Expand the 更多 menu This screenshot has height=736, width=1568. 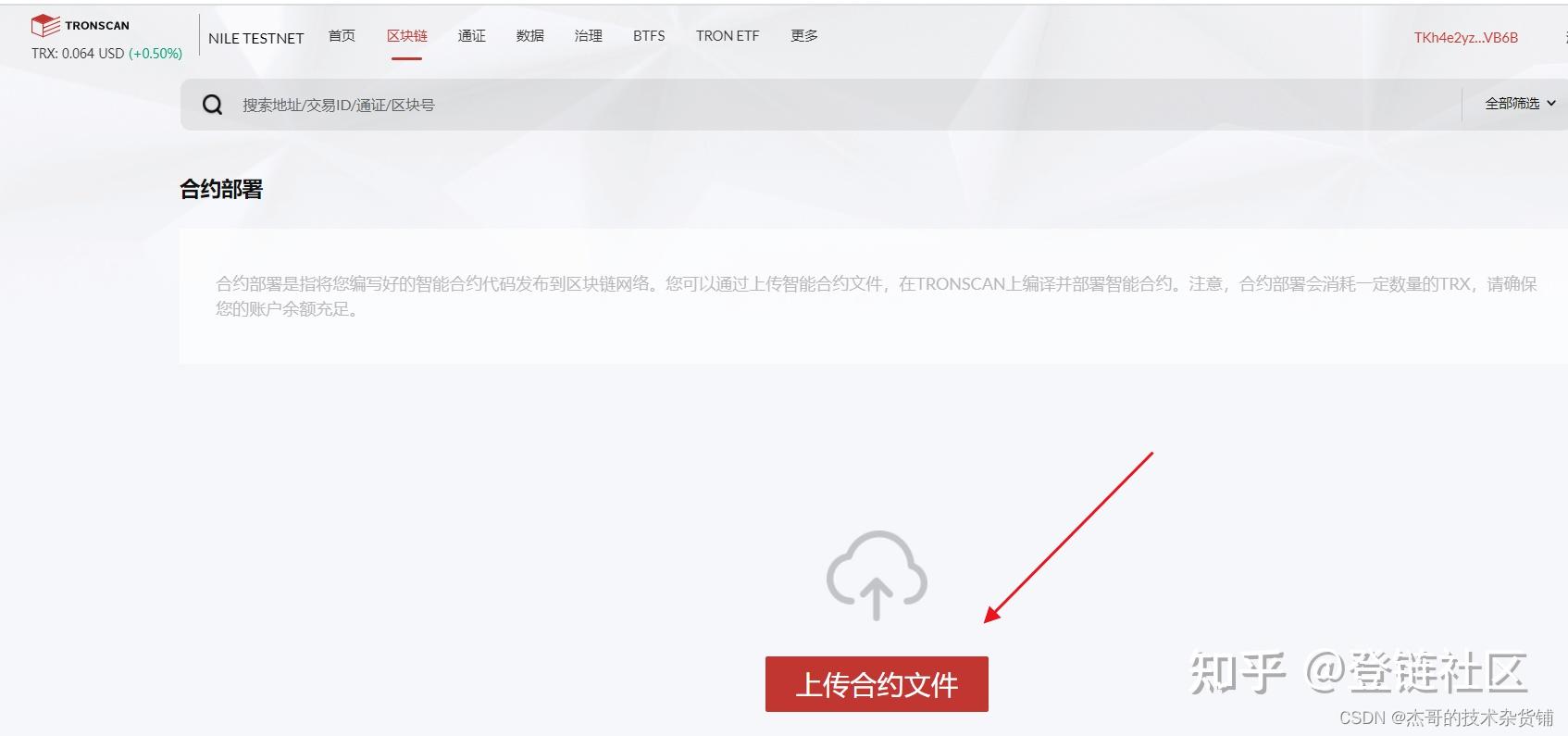[804, 36]
